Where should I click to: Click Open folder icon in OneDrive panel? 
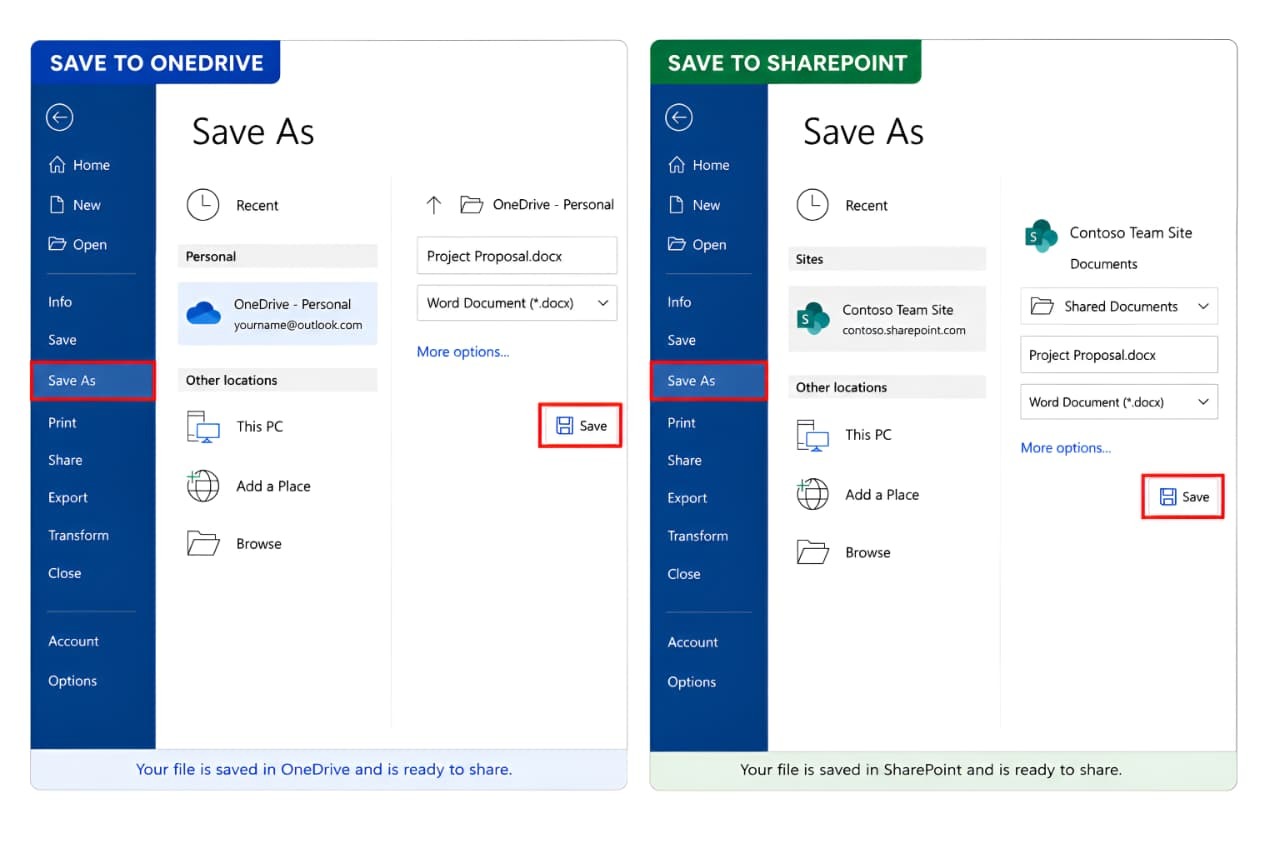[57, 244]
